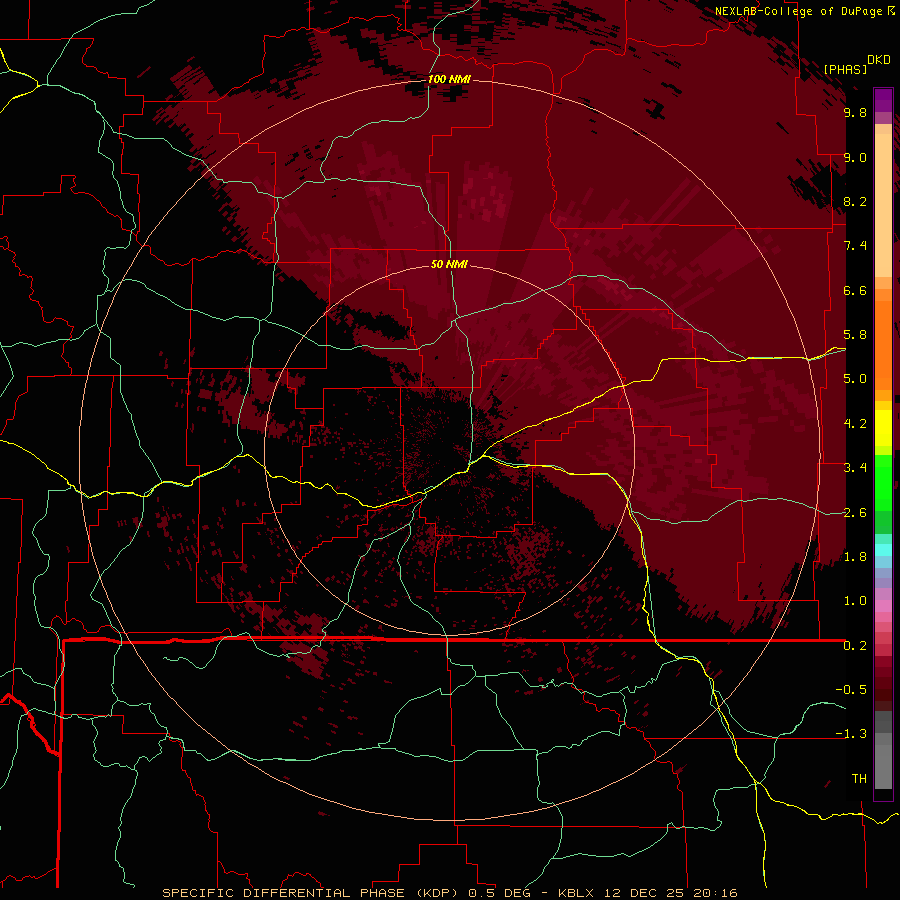Click the 2.6 value on the color scale
The width and height of the screenshot is (900, 900).
coord(855,513)
